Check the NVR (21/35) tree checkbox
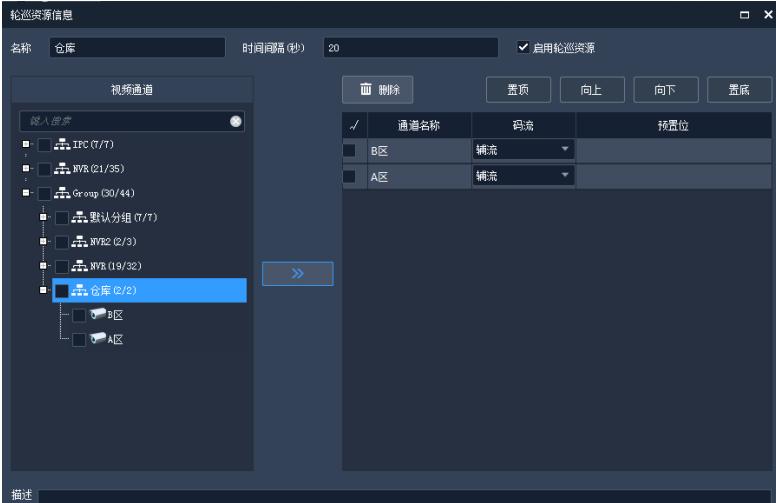776x503 pixels. (45, 169)
